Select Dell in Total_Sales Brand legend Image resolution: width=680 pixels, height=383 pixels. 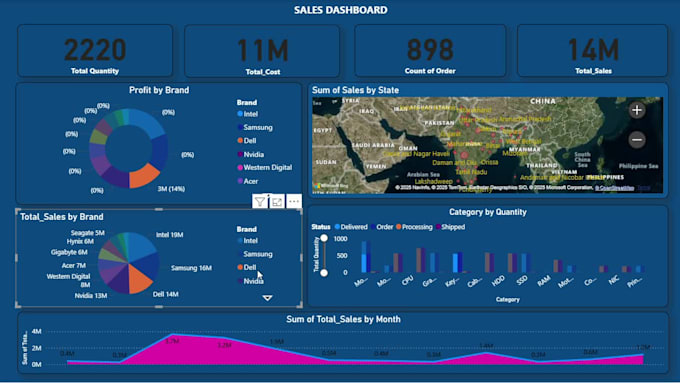247,267
